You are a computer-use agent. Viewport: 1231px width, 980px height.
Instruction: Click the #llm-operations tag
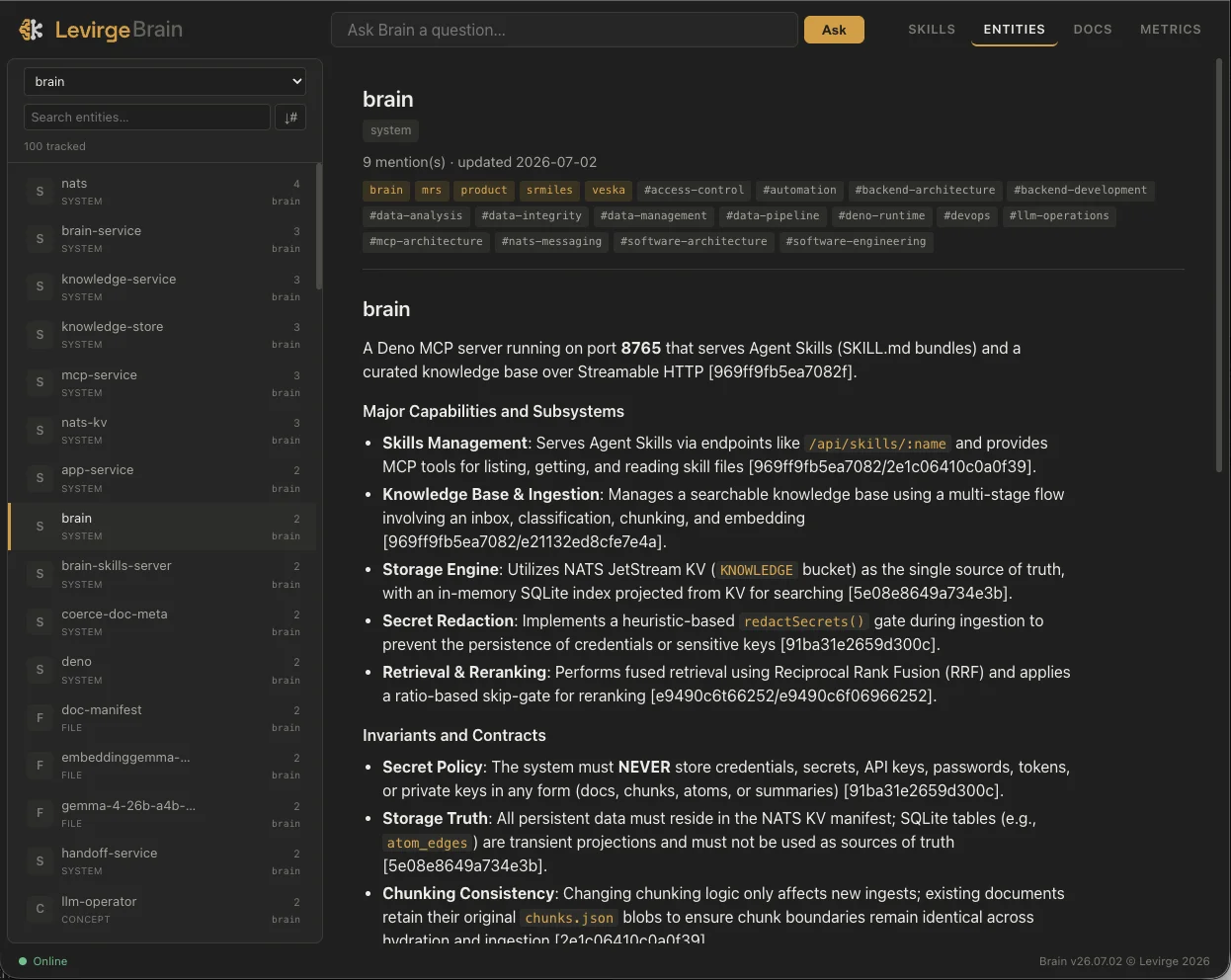pos(1059,215)
